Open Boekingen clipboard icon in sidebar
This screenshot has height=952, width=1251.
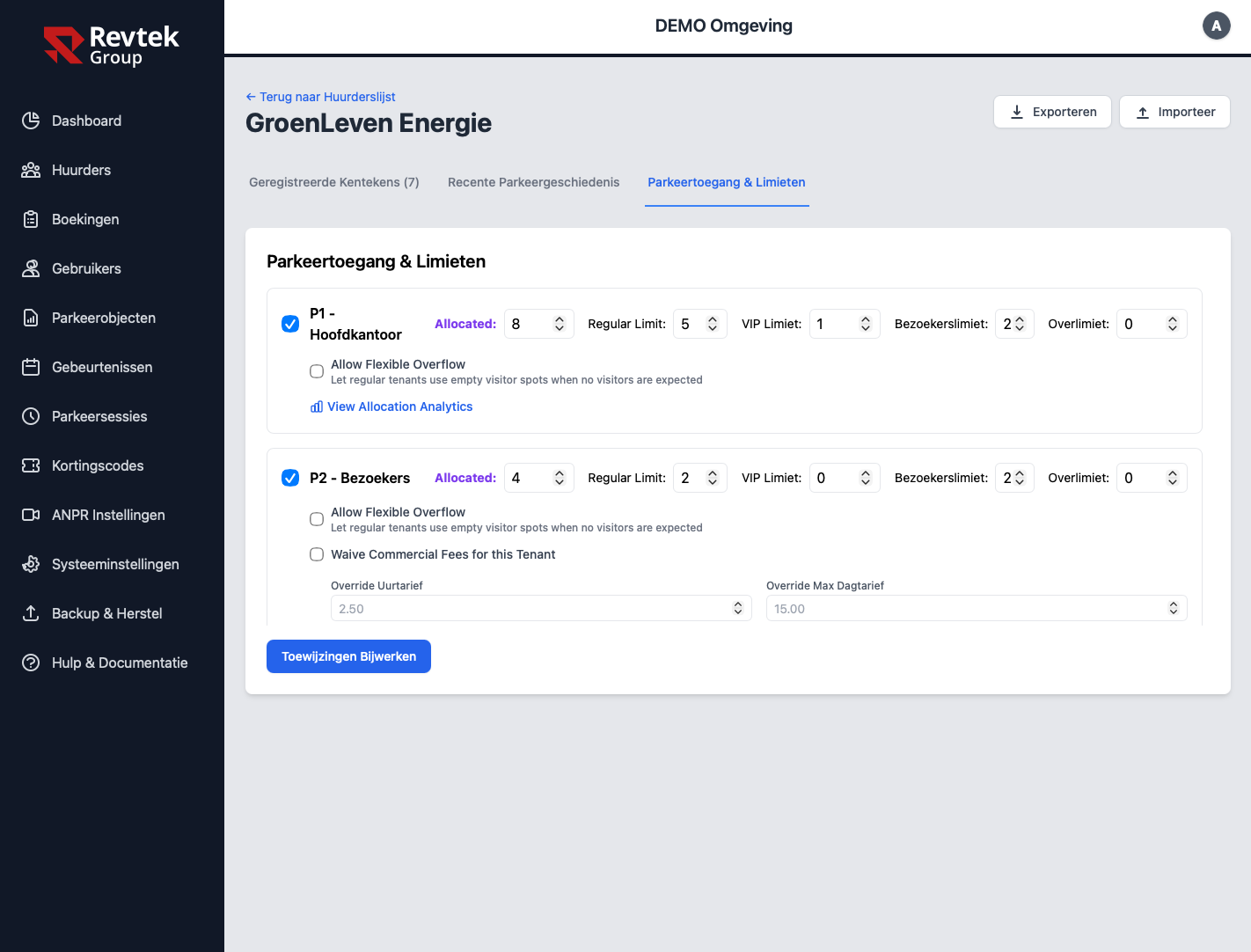[x=31, y=219]
